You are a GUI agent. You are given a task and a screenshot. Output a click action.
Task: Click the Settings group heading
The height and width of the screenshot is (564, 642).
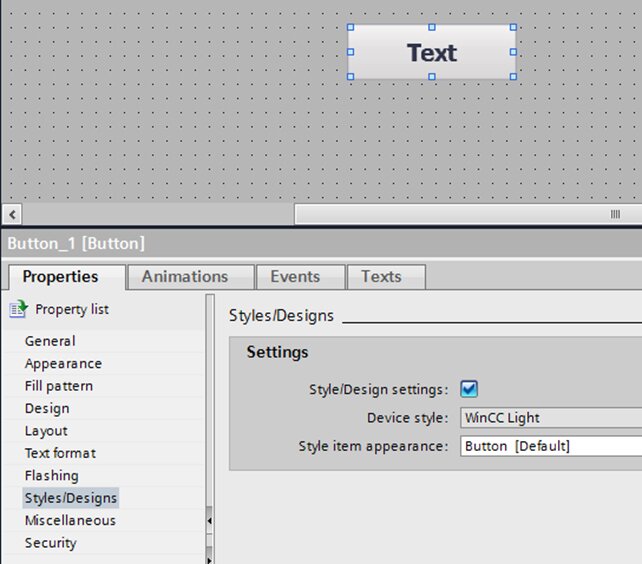pyautogui.click(x=277, y=352)
